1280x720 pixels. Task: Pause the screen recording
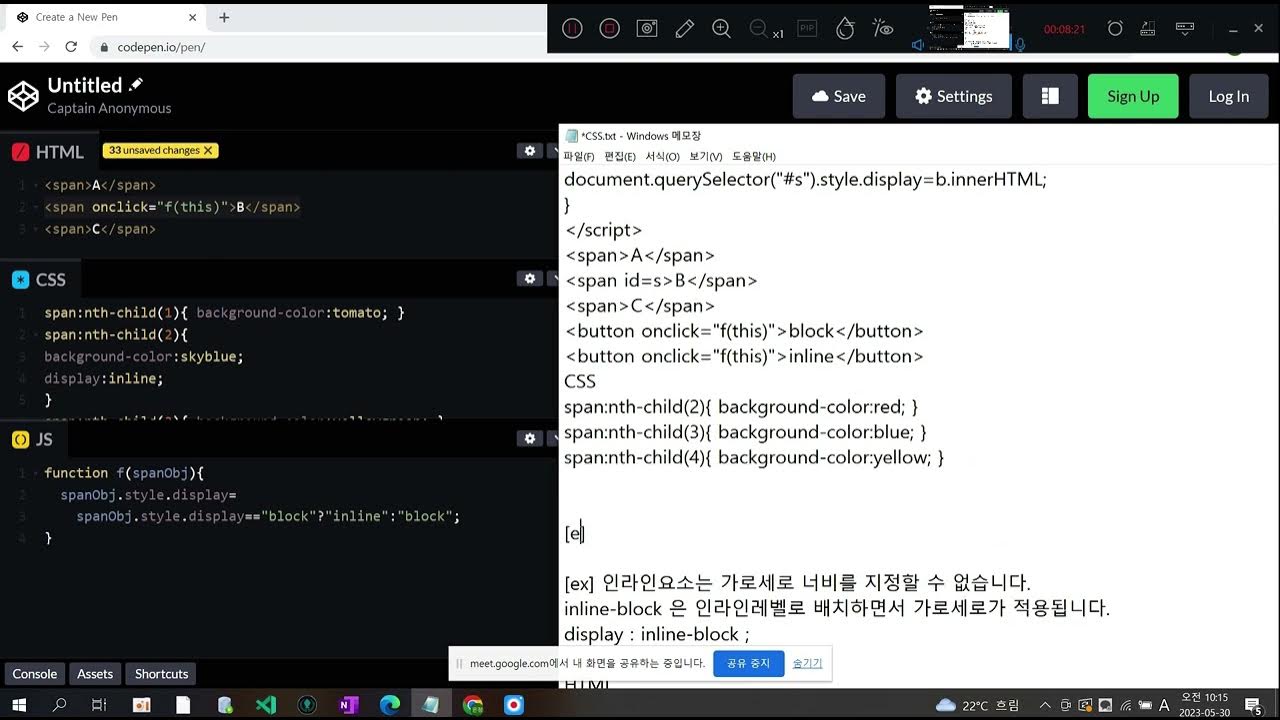tap(571, 29)
